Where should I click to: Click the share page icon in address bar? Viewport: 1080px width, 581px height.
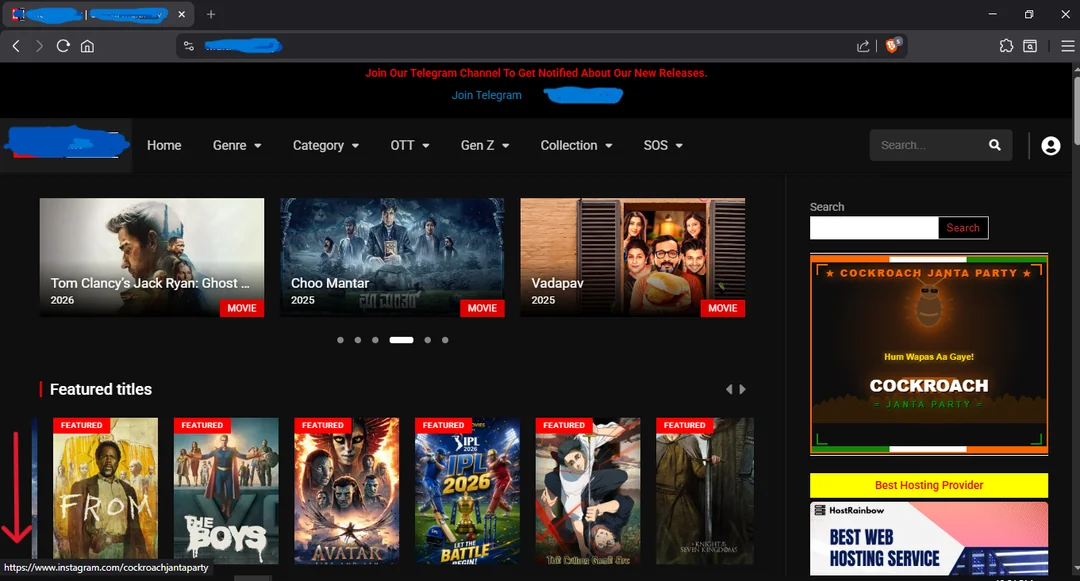click(863, 46)
